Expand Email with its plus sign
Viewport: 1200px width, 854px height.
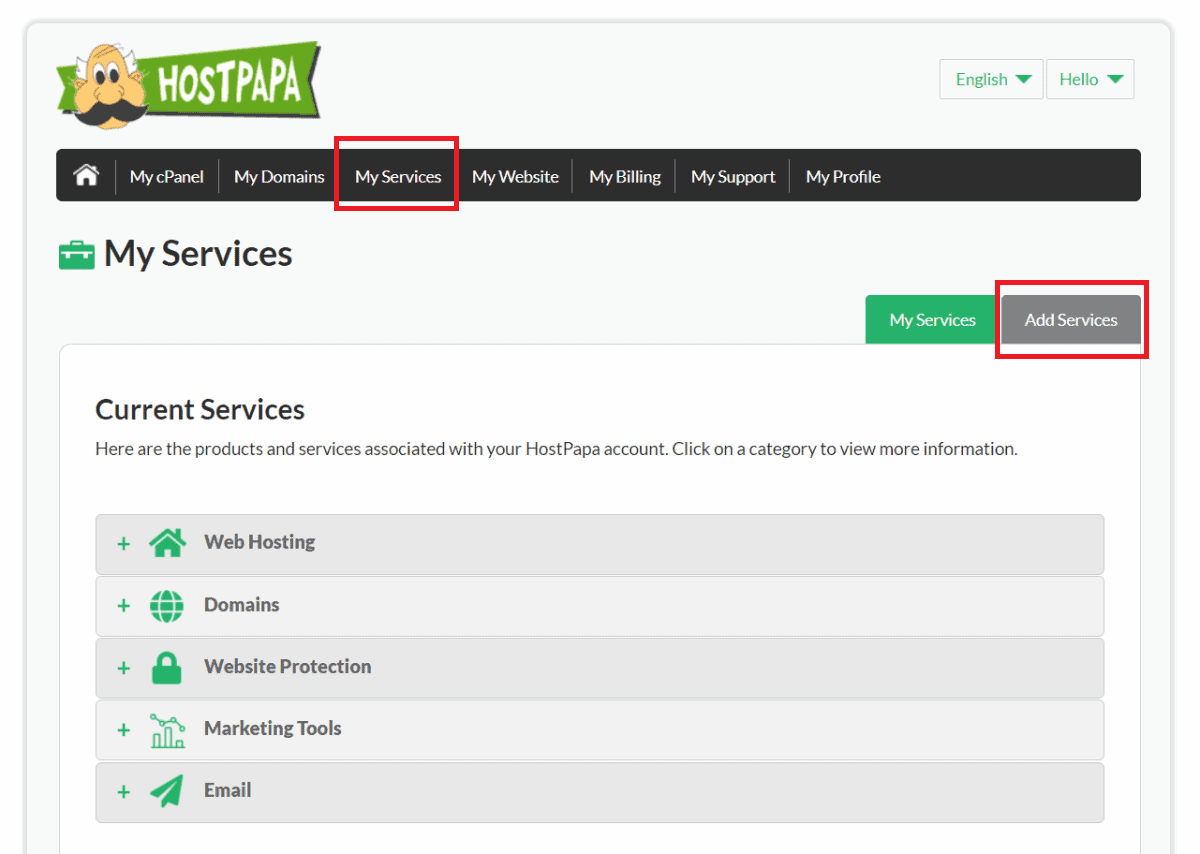124,792
